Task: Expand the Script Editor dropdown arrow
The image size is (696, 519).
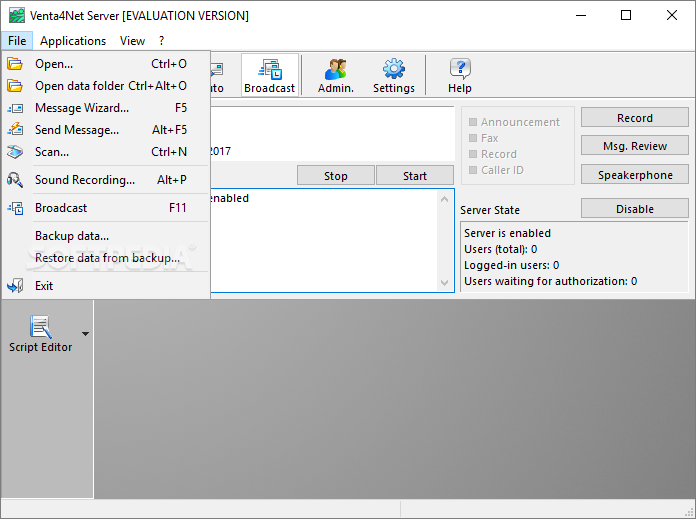Action: [85, 334]
